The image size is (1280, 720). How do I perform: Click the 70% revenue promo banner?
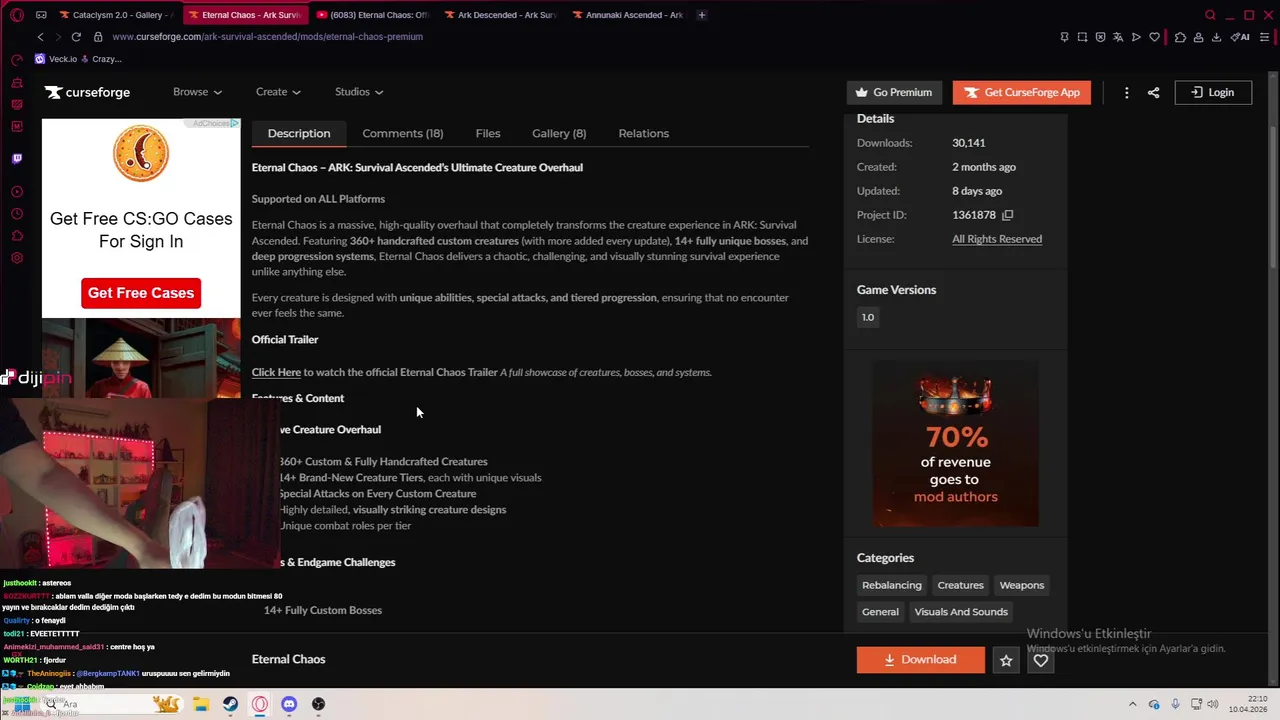pos(955,443)
